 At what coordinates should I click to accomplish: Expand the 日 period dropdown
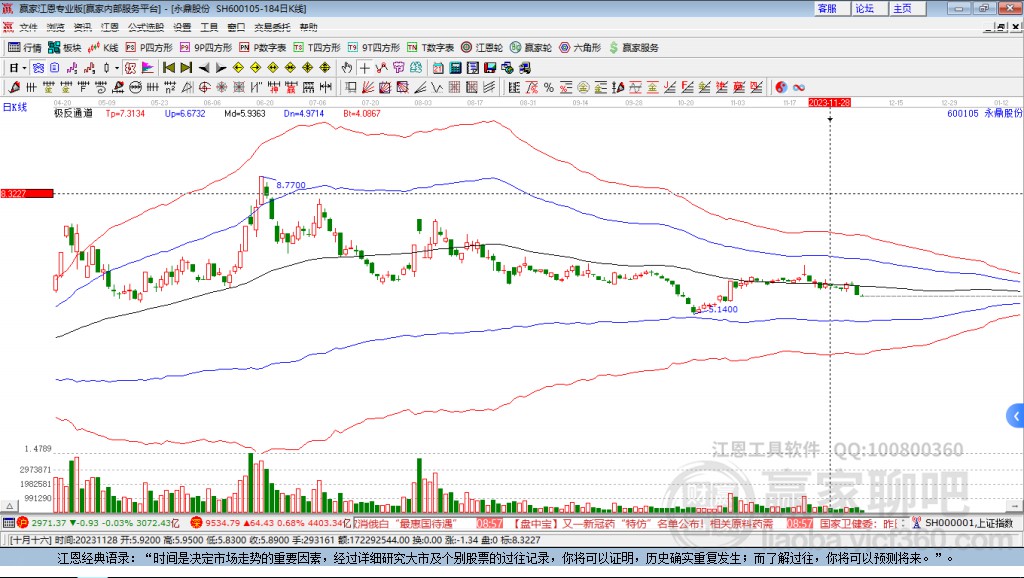[24, 68]
